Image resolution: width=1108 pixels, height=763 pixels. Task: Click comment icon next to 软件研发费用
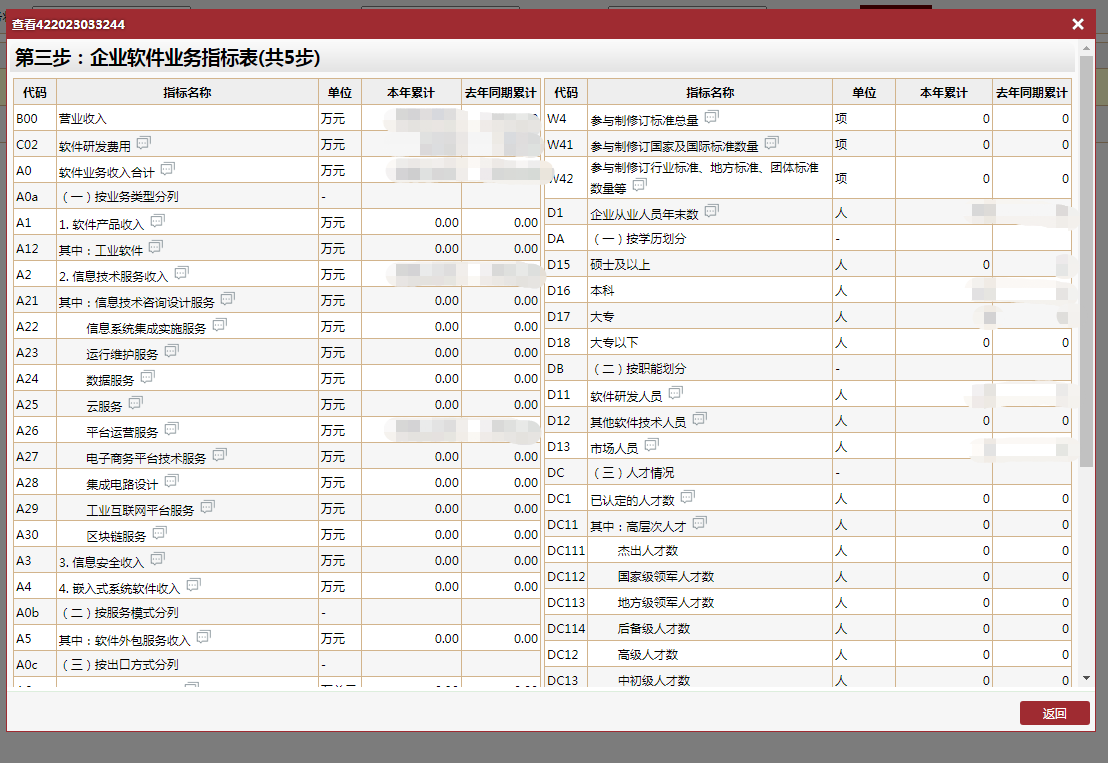144,143
